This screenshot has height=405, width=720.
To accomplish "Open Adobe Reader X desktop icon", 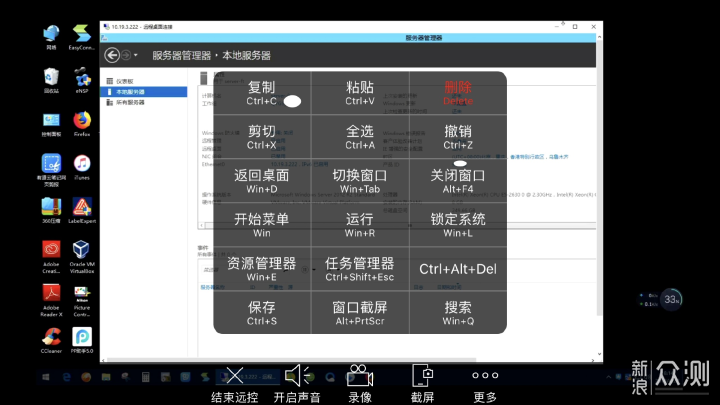I will coord(51,300).
